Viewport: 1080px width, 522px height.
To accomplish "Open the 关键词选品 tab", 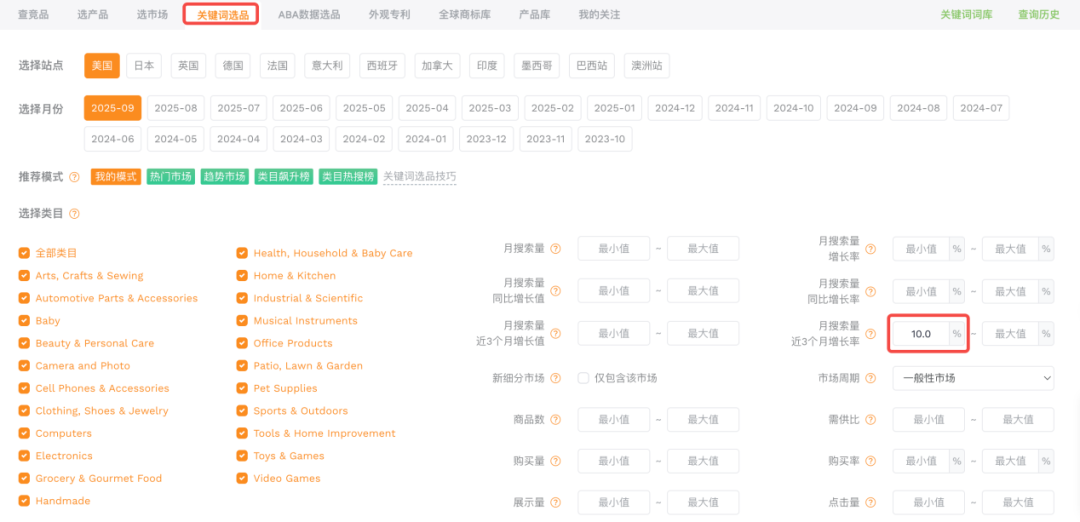I will click(222, 14).
